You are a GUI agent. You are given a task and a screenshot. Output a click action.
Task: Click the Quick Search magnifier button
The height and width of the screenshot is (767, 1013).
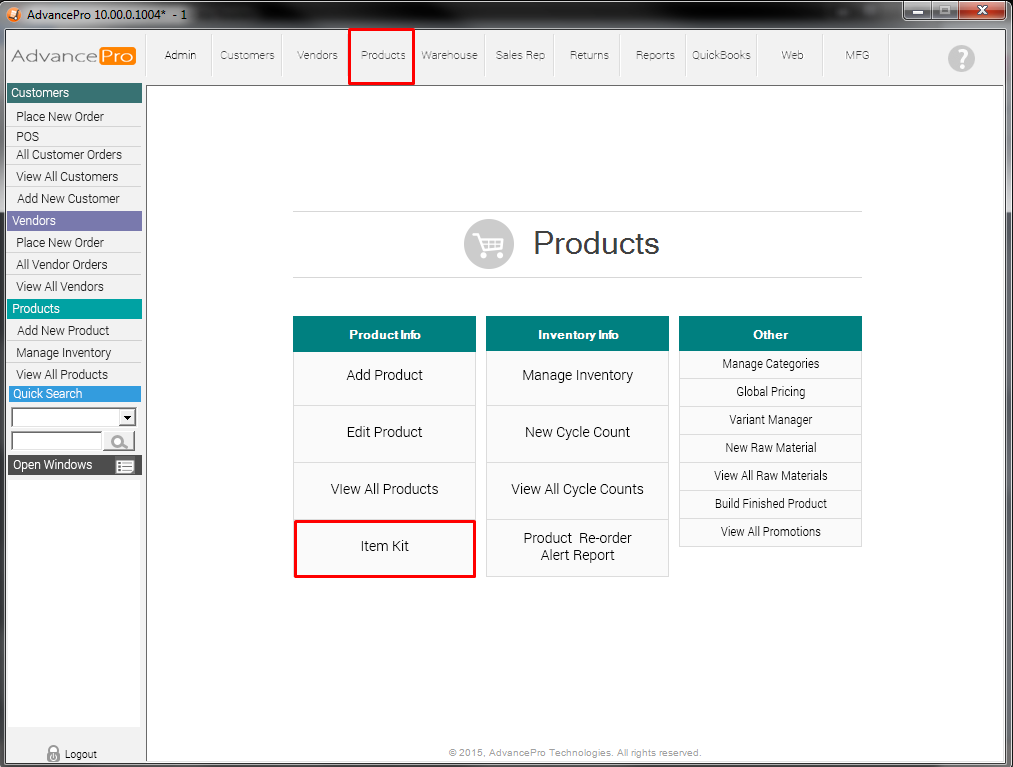point(119,441)
